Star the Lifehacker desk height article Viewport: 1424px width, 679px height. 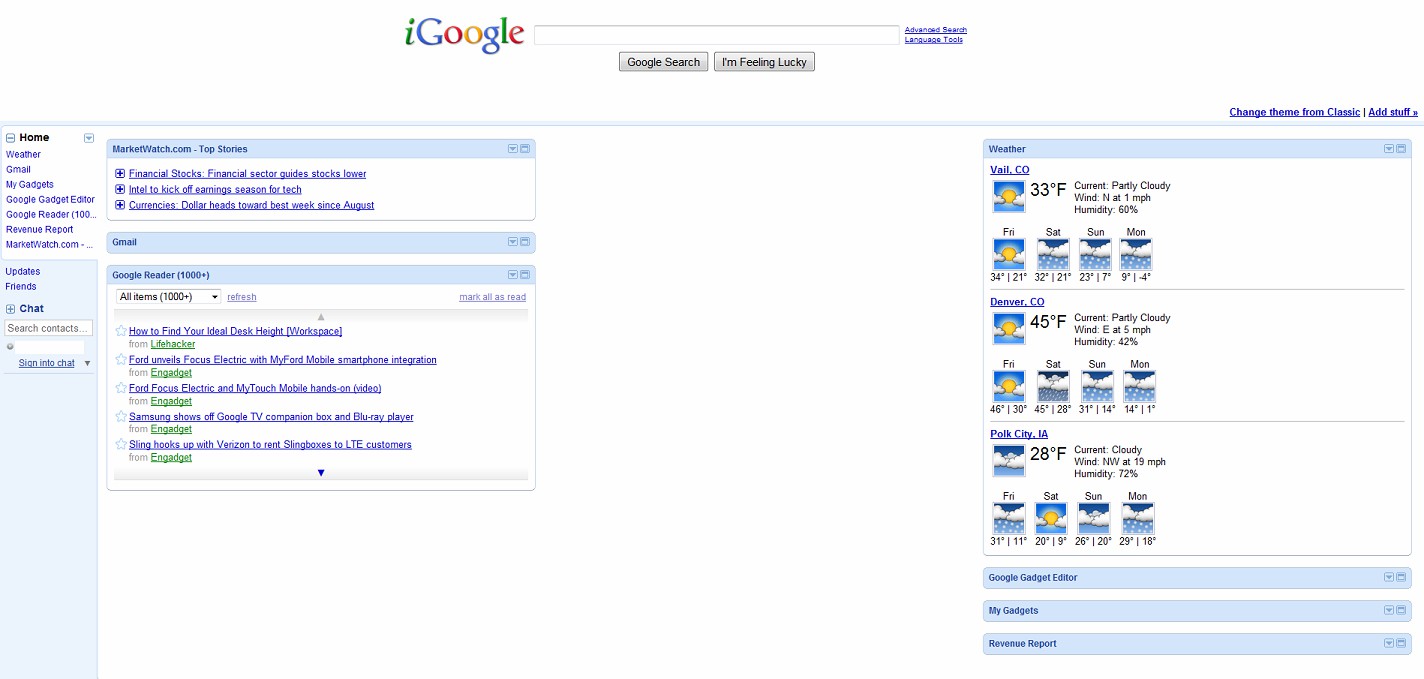[121, 331]
